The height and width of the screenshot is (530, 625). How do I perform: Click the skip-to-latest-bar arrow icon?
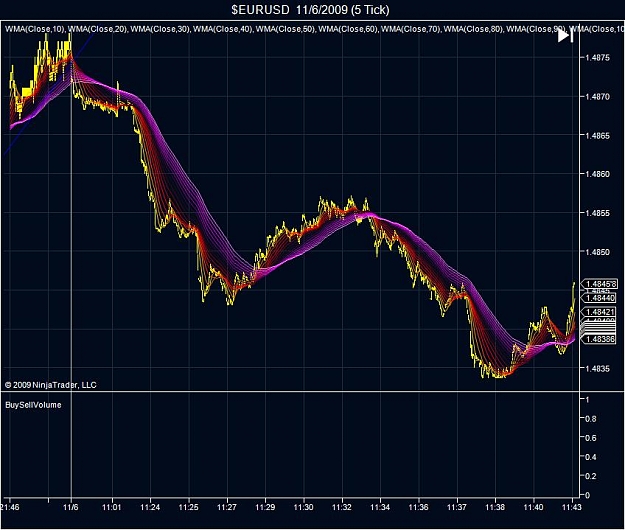click(x=565, y=36)
